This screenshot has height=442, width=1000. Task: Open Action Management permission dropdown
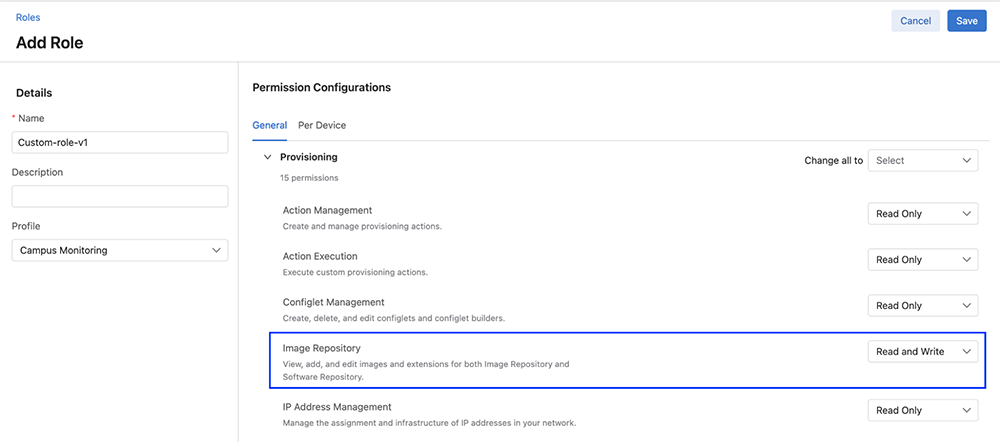(923, 214)
